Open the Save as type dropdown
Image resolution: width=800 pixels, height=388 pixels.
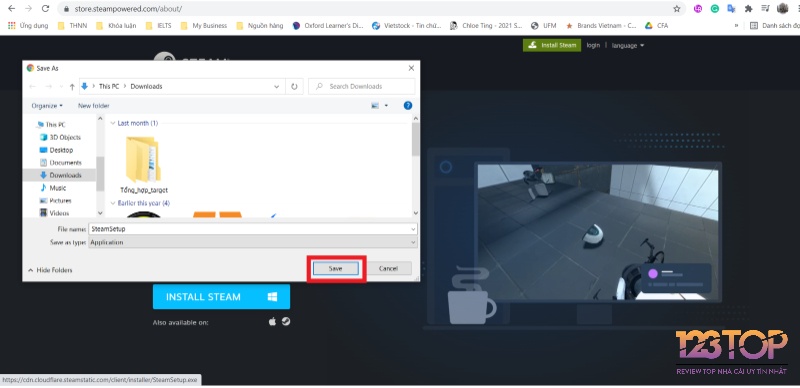point(253,242)
